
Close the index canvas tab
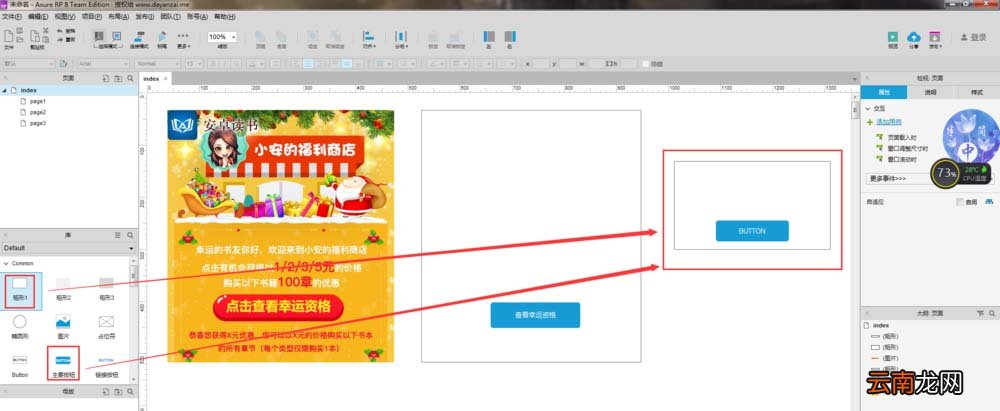pos(166,78)
